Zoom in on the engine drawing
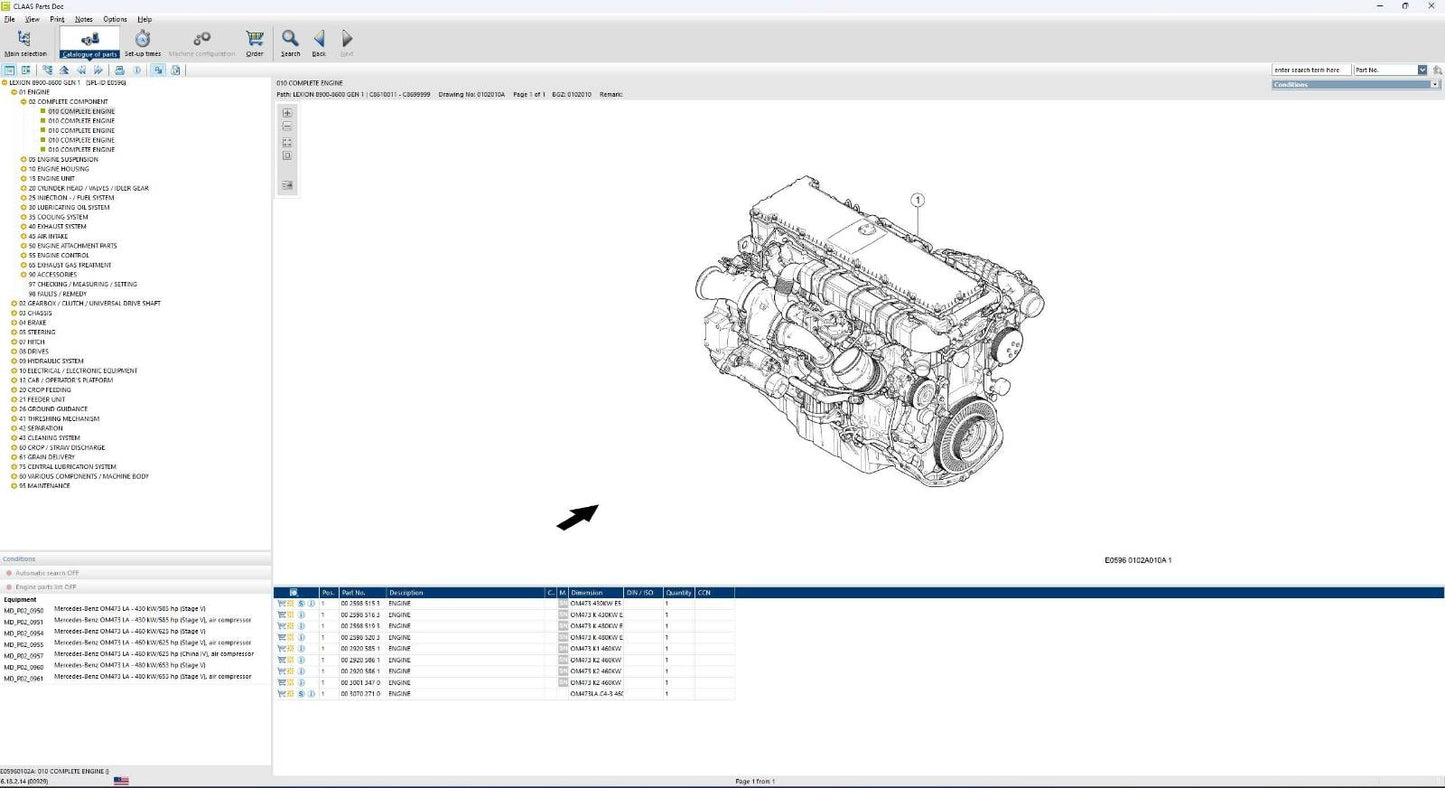The image size is (1445, 788). tap(287, 113)
